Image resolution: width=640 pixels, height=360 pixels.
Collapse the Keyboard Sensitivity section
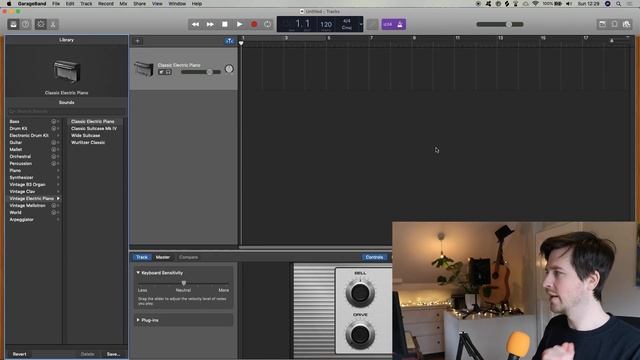click(x=138, y=273)
